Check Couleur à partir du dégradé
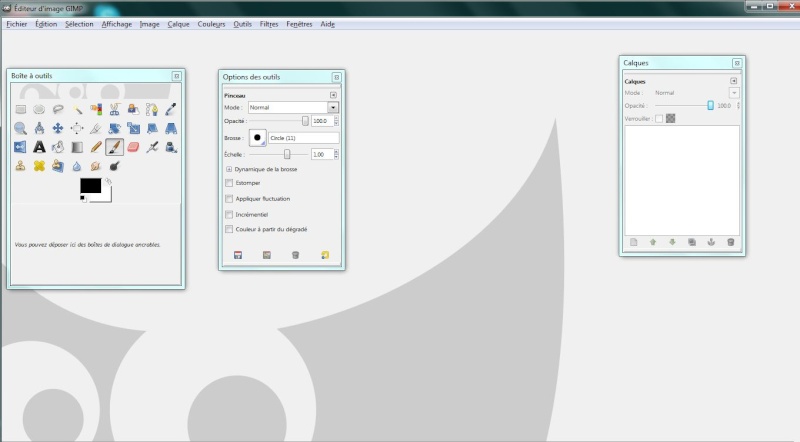Screen dimensions: 800x442 click(229, 229)
